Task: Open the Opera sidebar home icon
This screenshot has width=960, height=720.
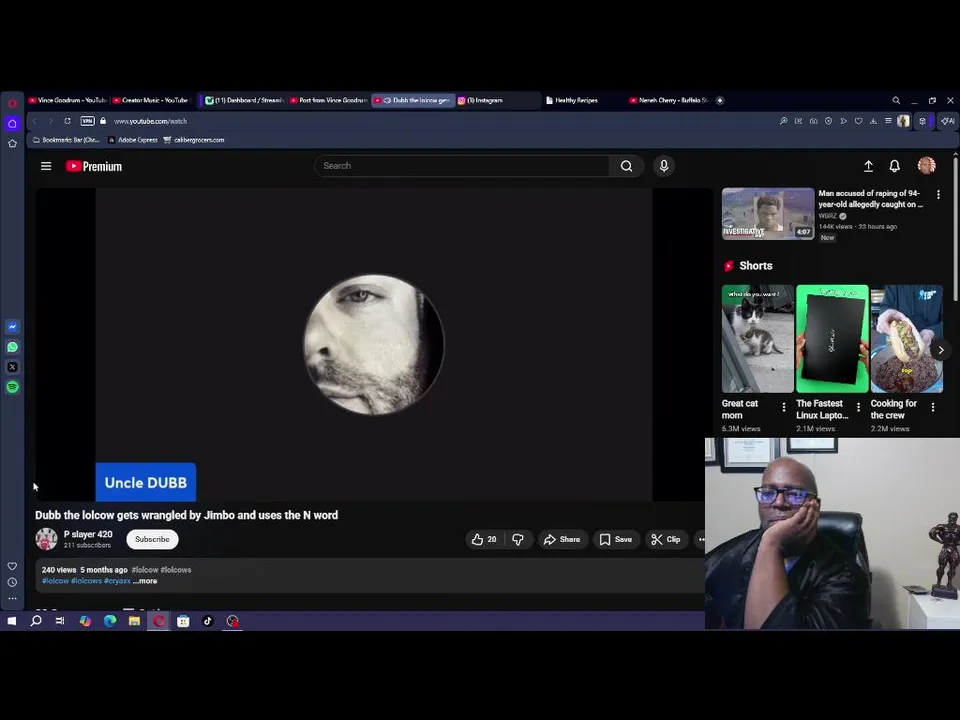Action: [x=12, y=124]
